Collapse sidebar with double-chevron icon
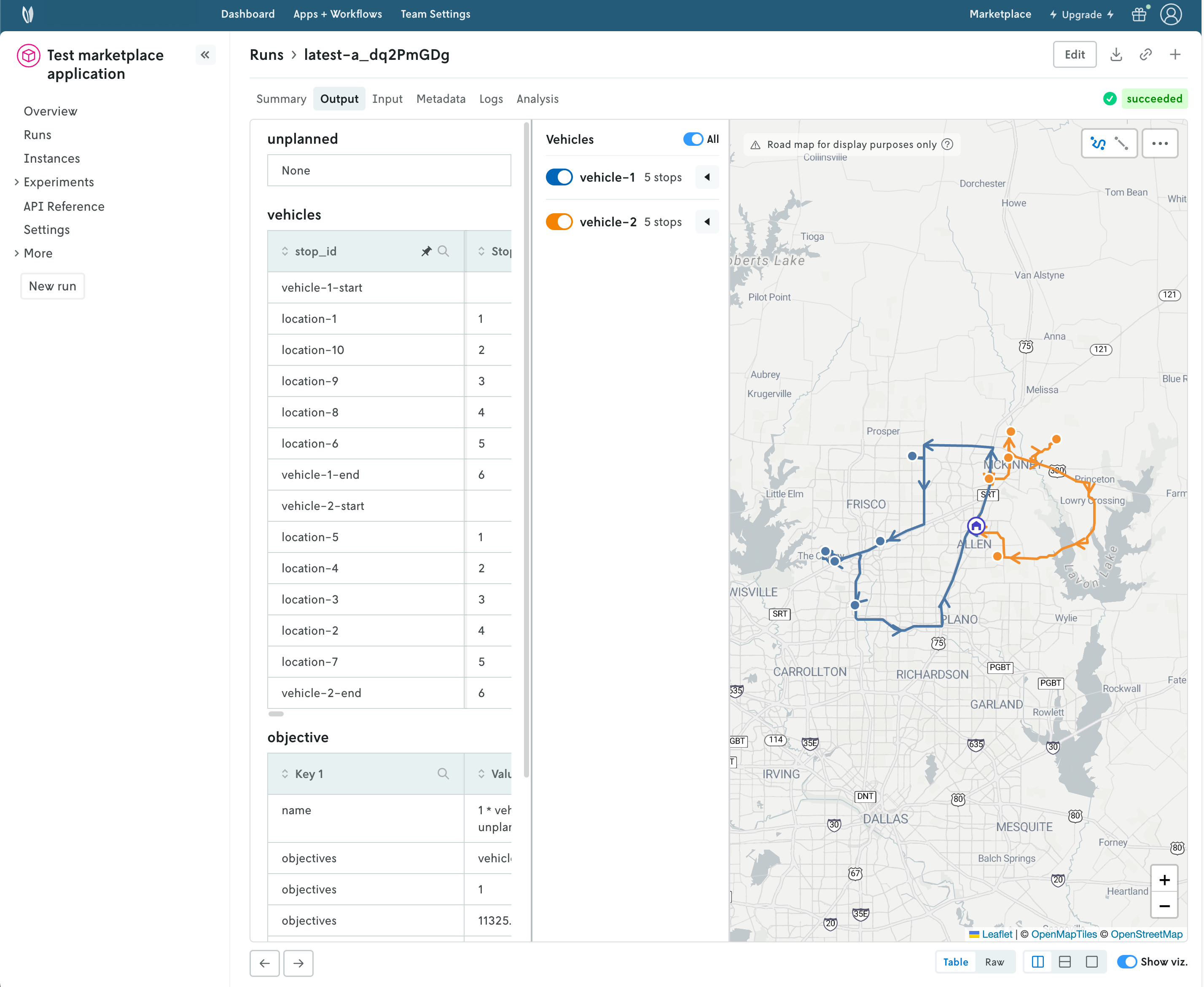The image size is (1204, 987). click(x=205, y=55)
